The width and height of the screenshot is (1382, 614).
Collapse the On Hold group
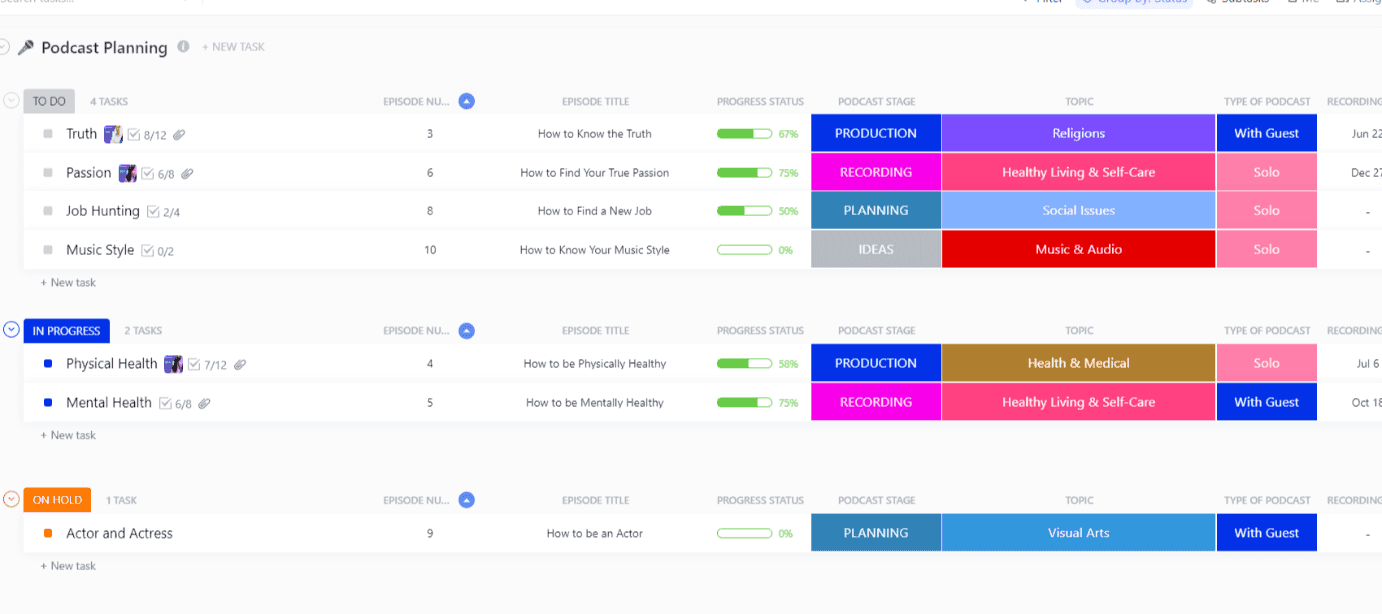pos(12,499)
